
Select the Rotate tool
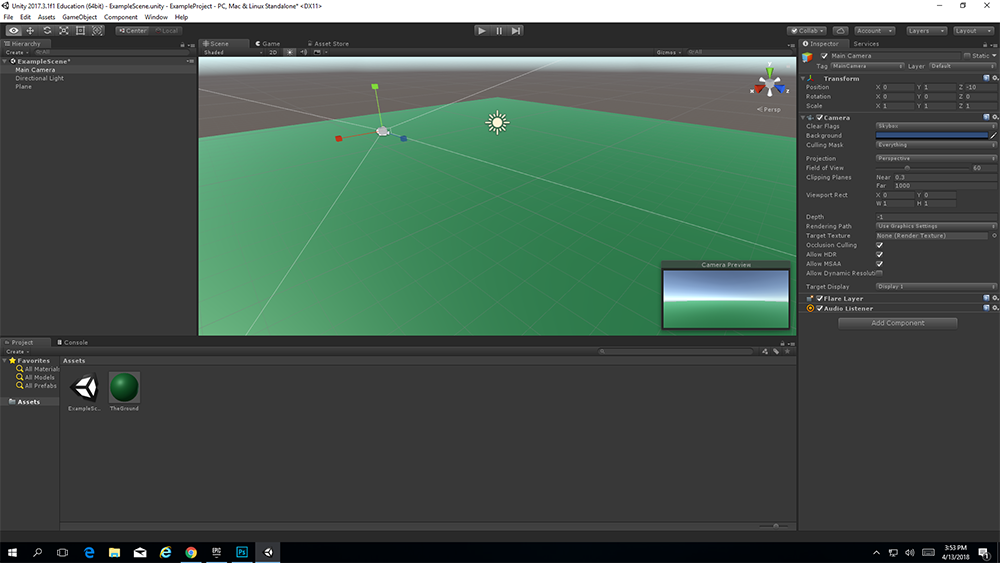[47, 31]
